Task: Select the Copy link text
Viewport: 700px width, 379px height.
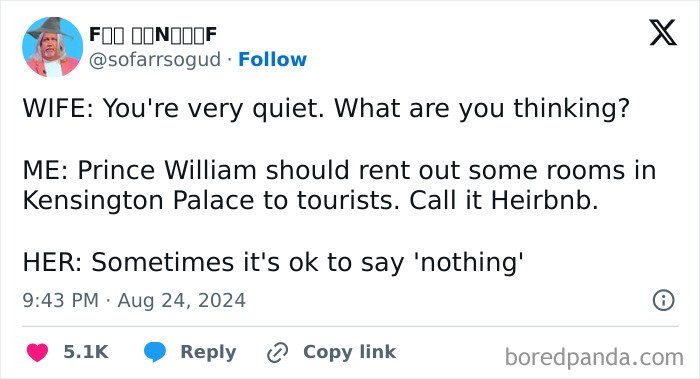Action: [x=349, y=352]
